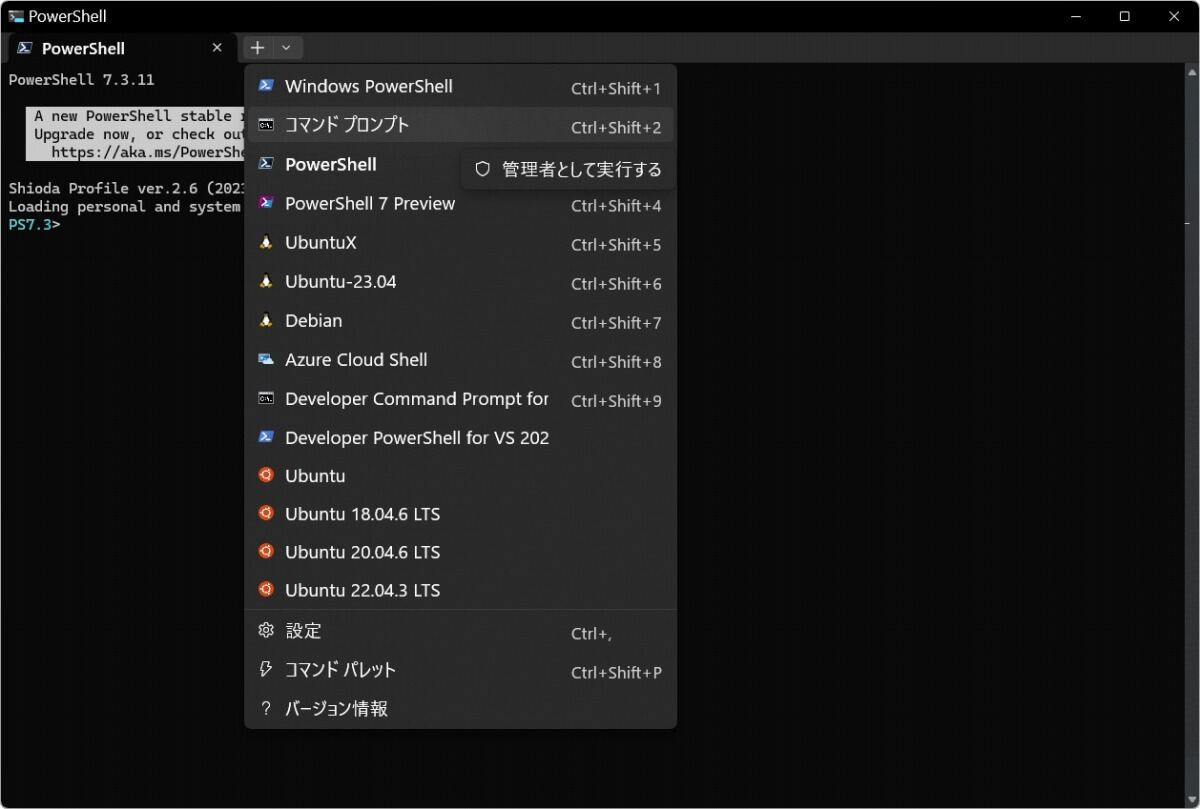Click the command palette lightning icon

click(266, 669)
